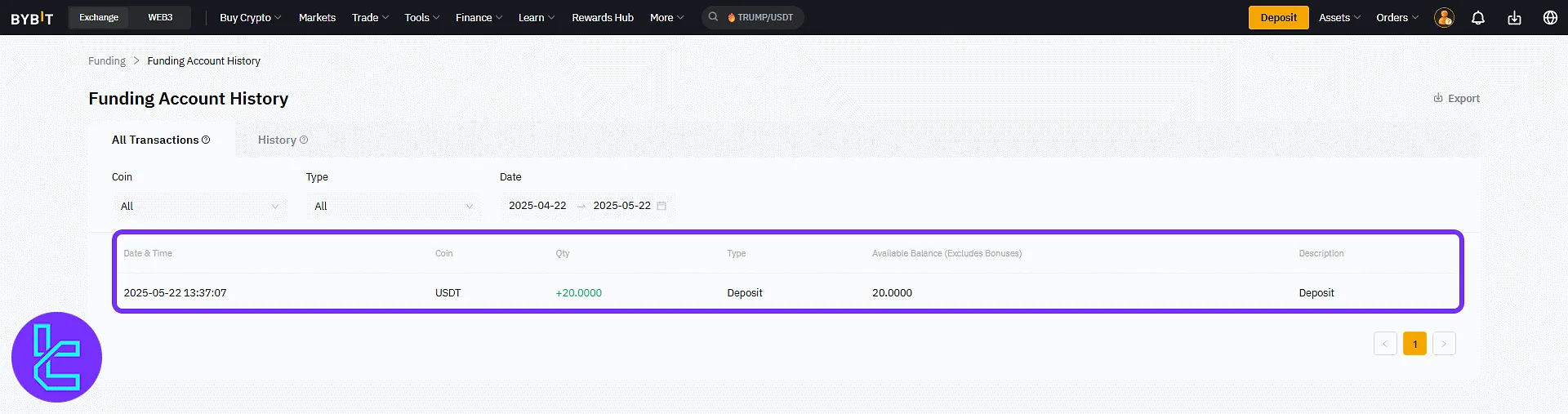Open the Assets dropdown
1568x414 pixels.
(1339, 17)
